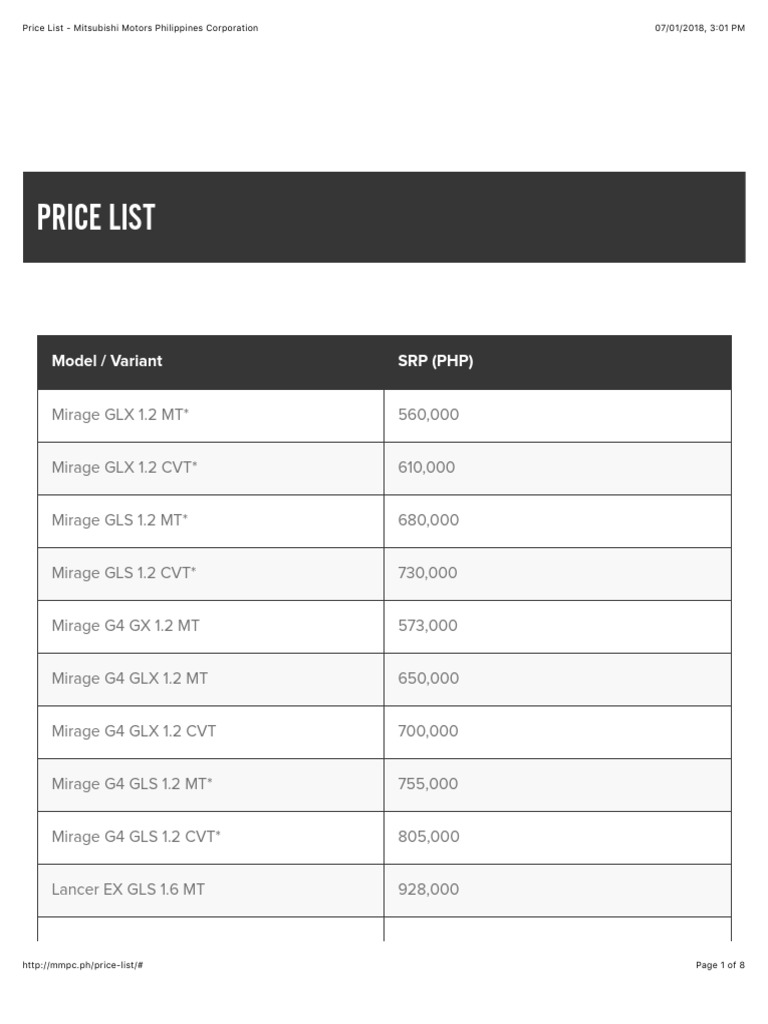Click the 573,000 price cell

428,626
